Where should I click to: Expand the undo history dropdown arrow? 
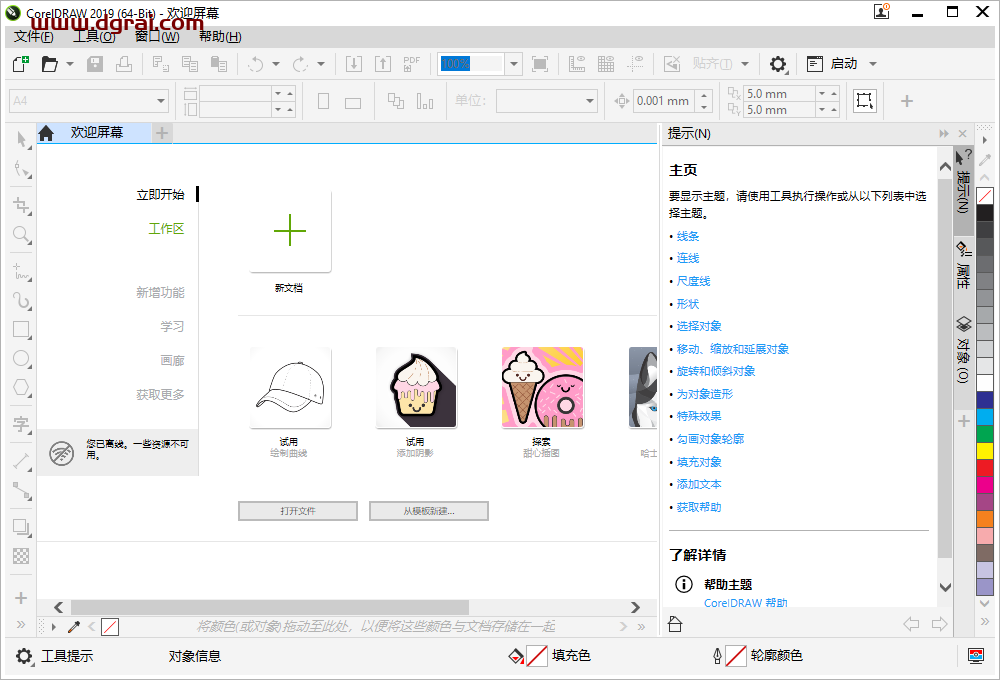276,64
